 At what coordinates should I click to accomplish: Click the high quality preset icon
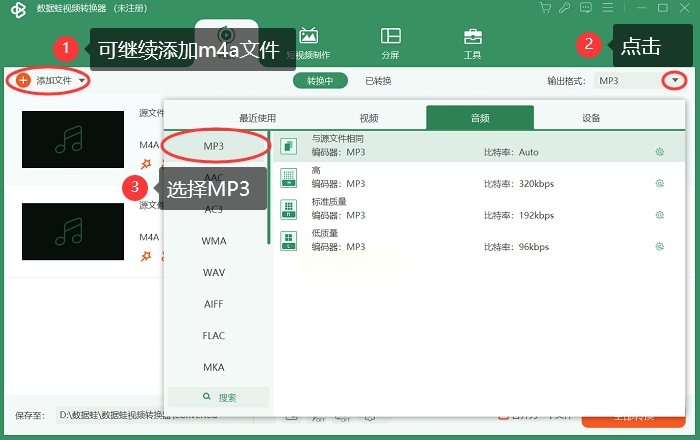pos(288,178)
